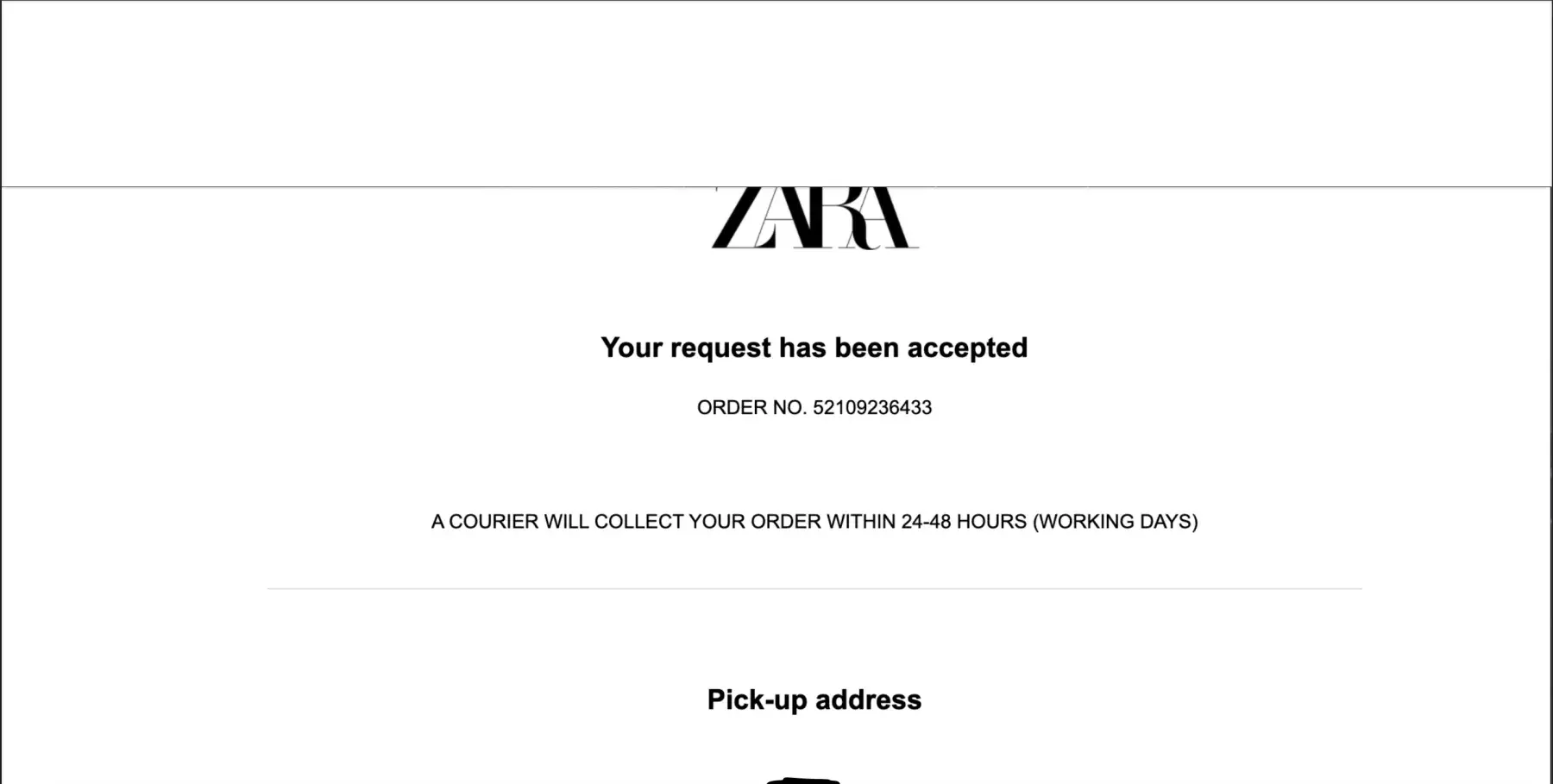This screenshot has width=1553, height=784.
Task: Click the "(WORKING DAYS)" text
Action: 1115,522
